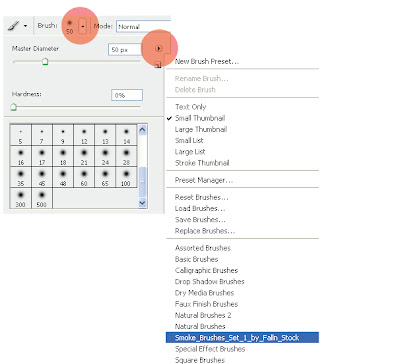Adjust the Hardness slider handle
Image resolution: width=400 pixels, height=364 pixels.
point(13,107)
